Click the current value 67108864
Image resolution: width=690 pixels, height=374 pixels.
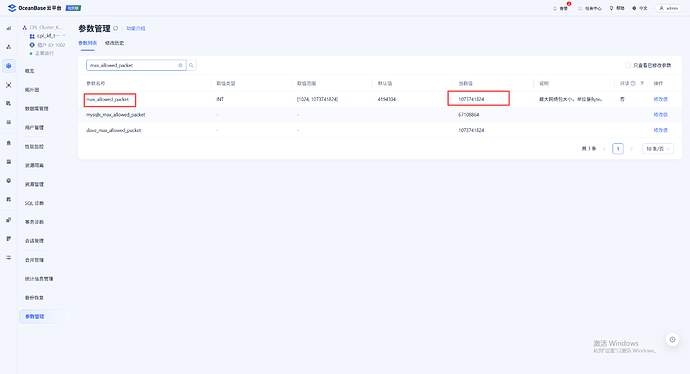[469, 115]
